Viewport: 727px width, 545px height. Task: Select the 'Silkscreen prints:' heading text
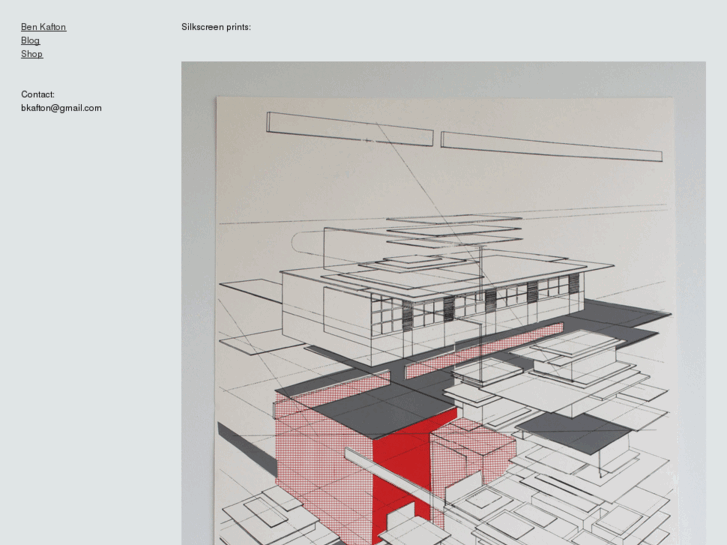pyautogui.click(x=216, y=27)
